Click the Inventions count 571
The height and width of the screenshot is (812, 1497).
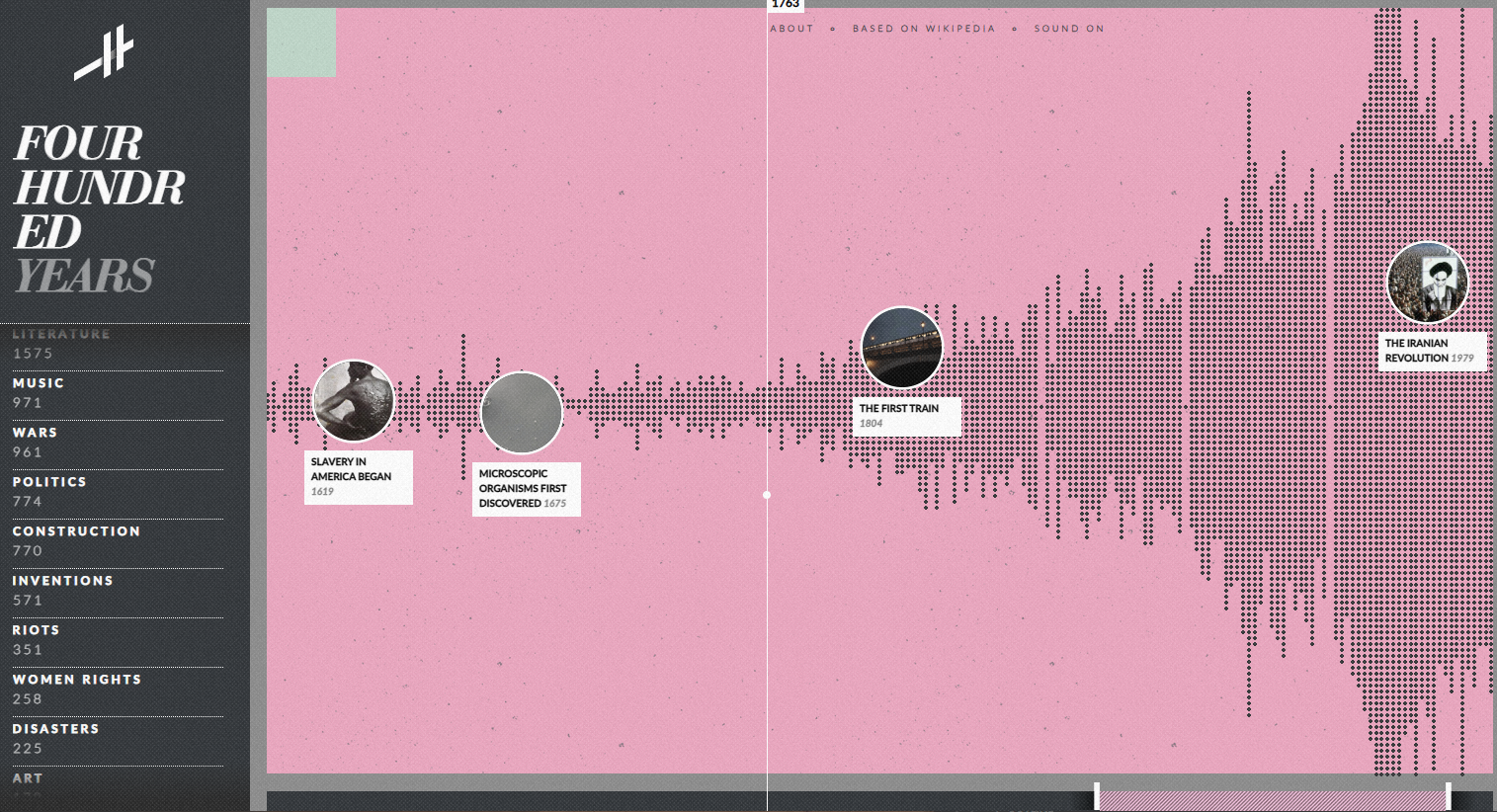point(28,601)
